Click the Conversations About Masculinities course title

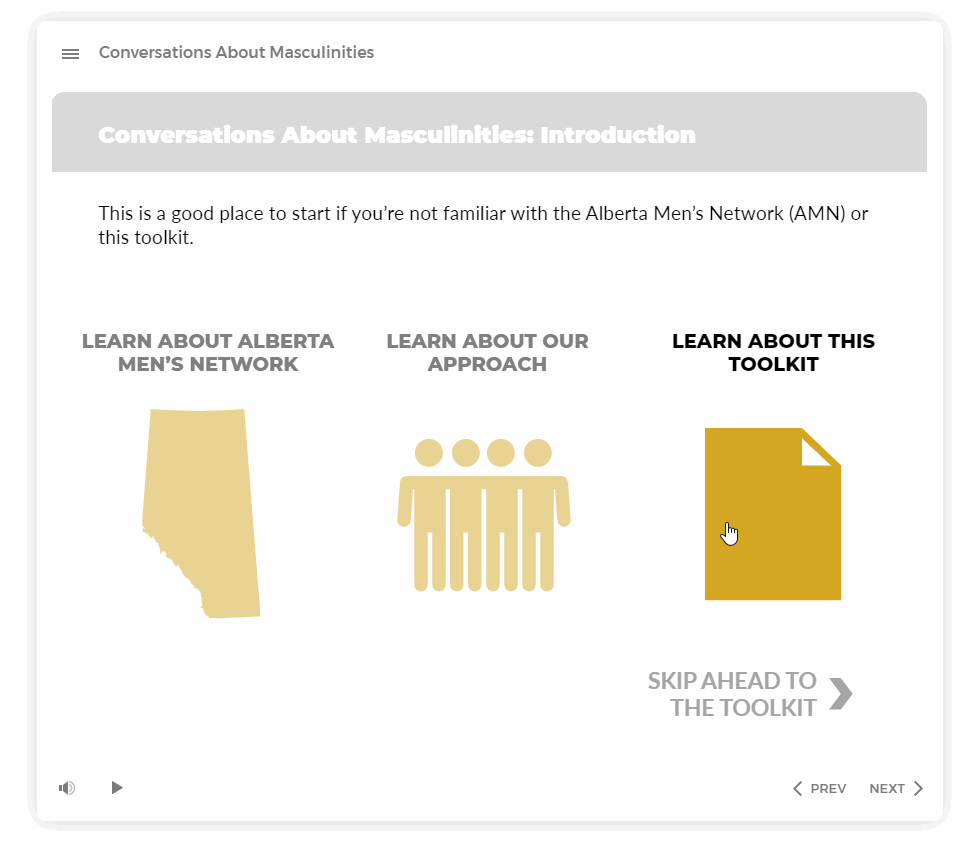[236, 52]
